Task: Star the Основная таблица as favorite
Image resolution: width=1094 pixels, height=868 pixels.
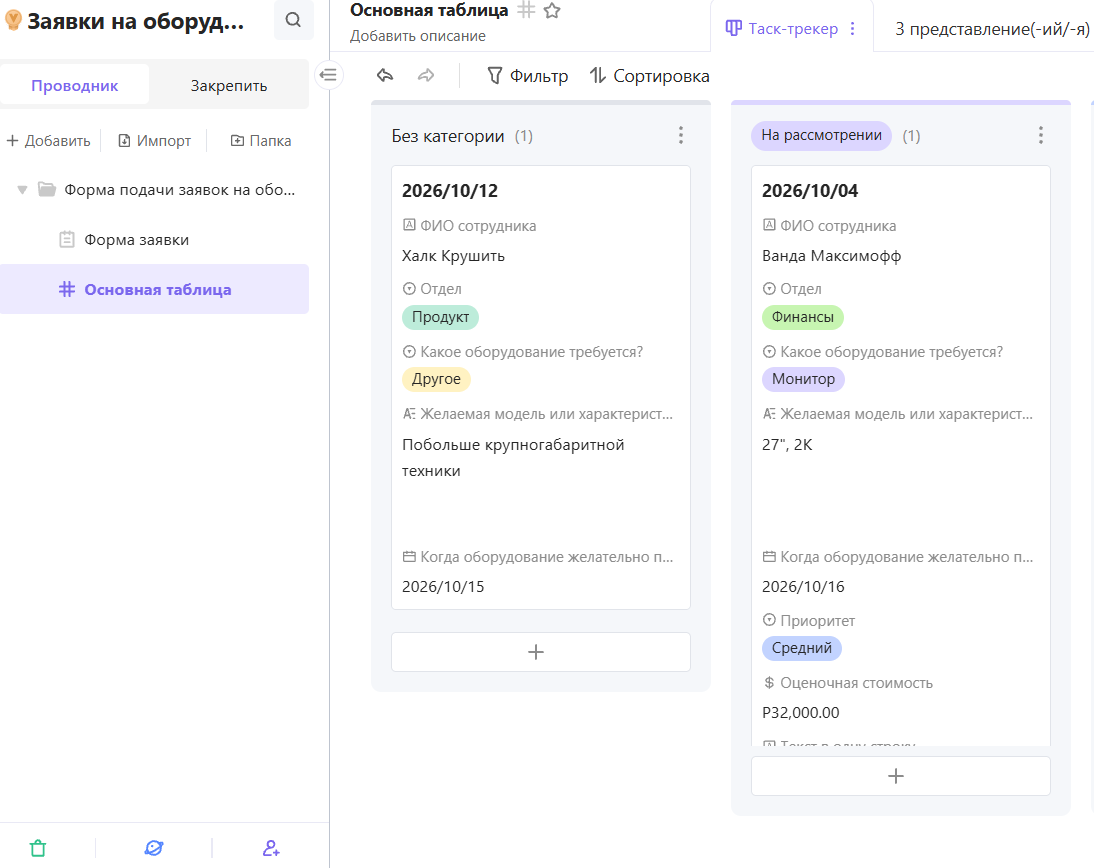Action: click(552, 10)
